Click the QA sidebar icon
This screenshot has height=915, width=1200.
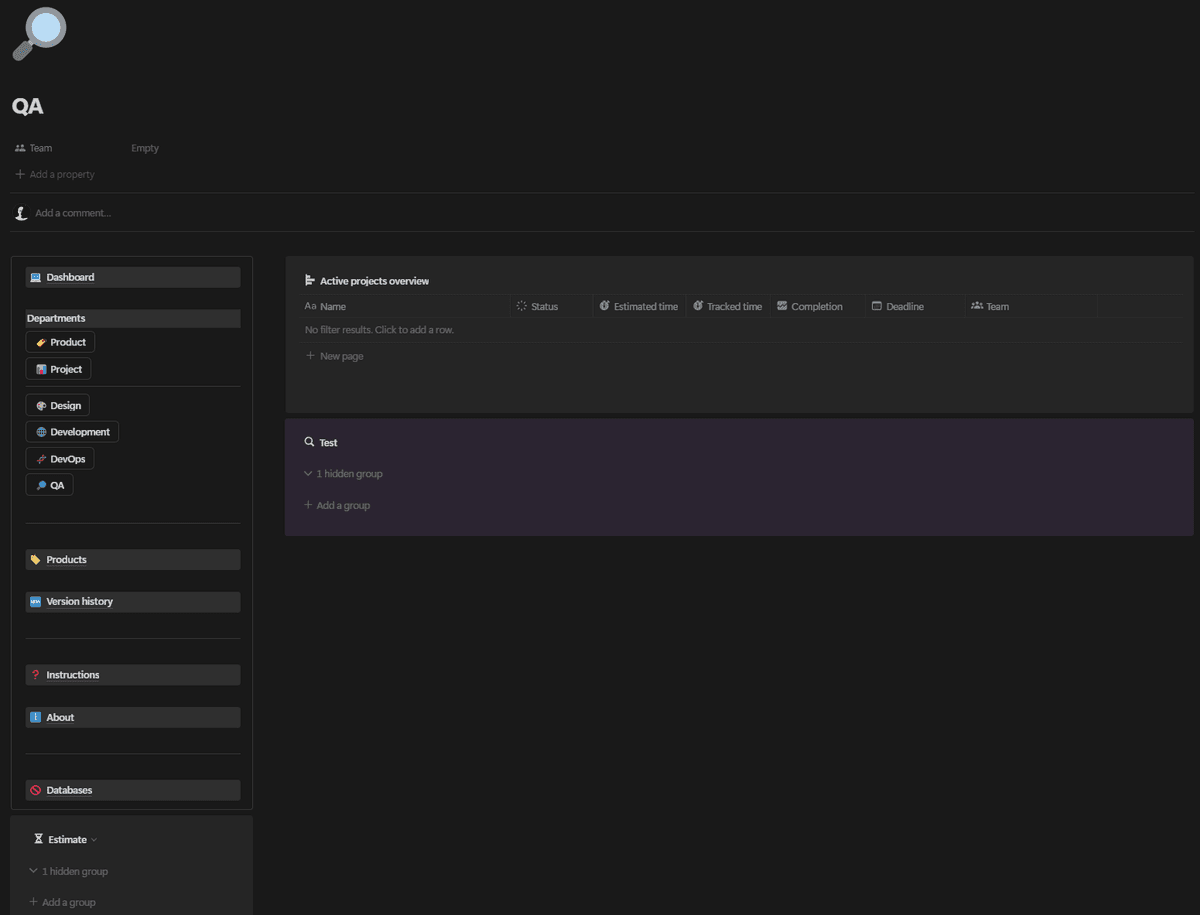pos(41,485)
